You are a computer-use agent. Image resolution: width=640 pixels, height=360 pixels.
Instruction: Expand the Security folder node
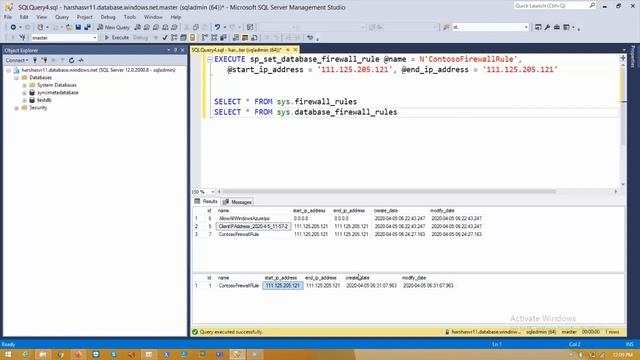point(16,108)
